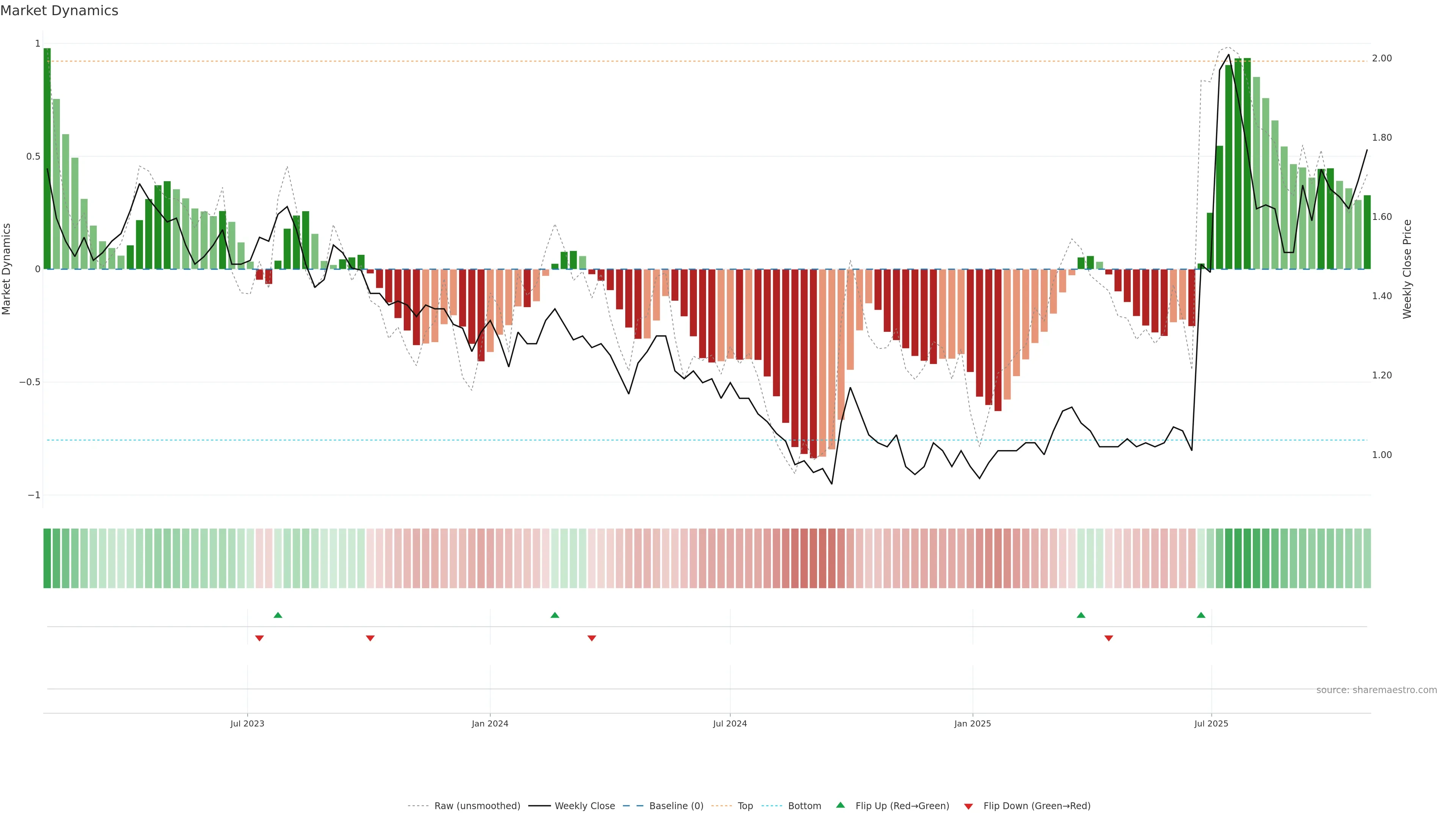Click the last red Flip Down marker in 2025

point(1108,638)
